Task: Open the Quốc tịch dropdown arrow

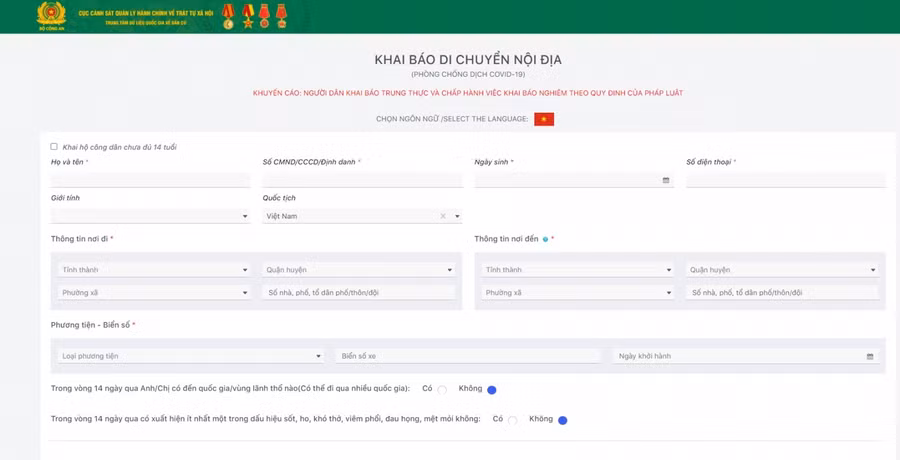Action: [457, 217]
